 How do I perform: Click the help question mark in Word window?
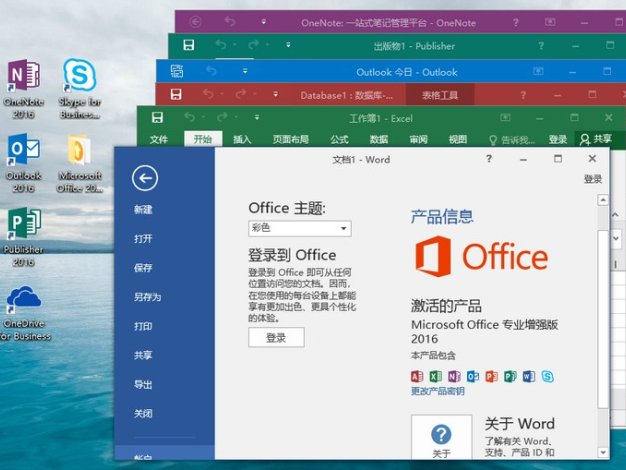click(x=489, y=159)
